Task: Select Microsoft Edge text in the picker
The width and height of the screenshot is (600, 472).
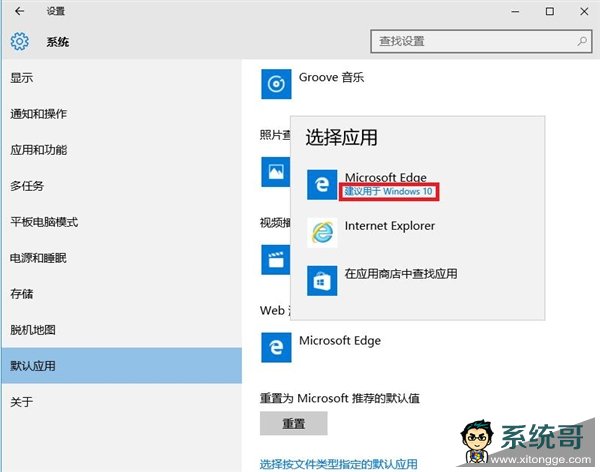Action: click(386, 177)
